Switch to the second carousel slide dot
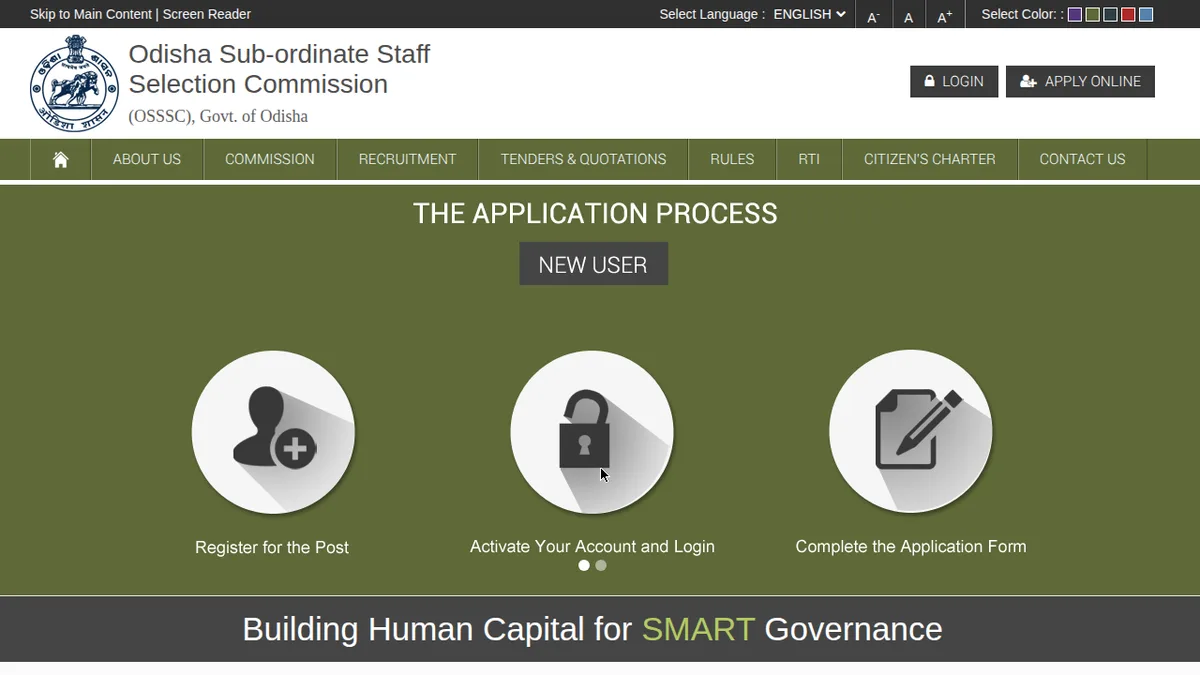This screenshot has height=675, width=1200. tap(601, 565)
